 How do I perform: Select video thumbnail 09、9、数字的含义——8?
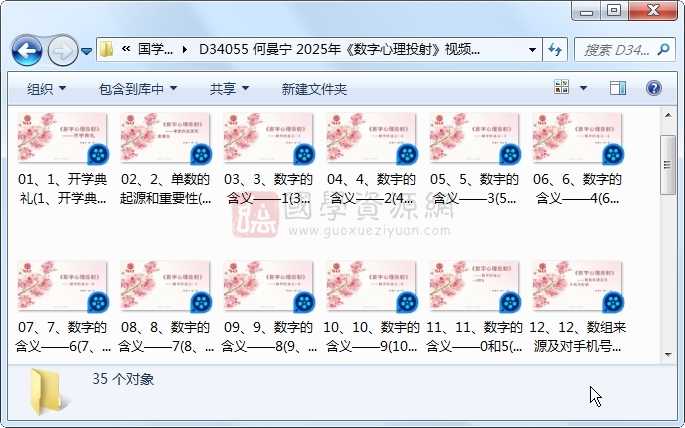(268, 286)
